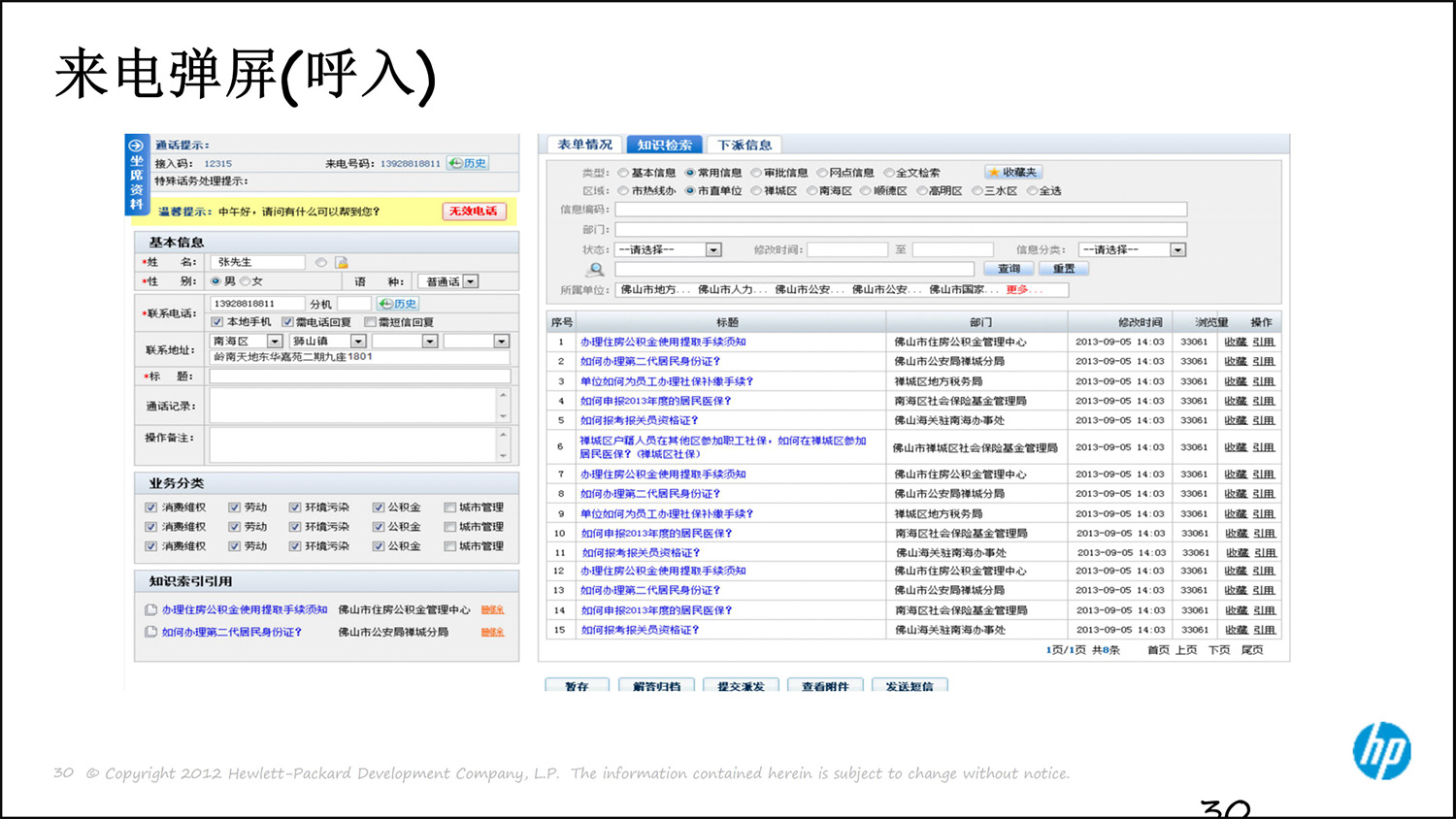Open call history beside the caller number
This screenshot has width=1456, height=819.
point(468,164)
